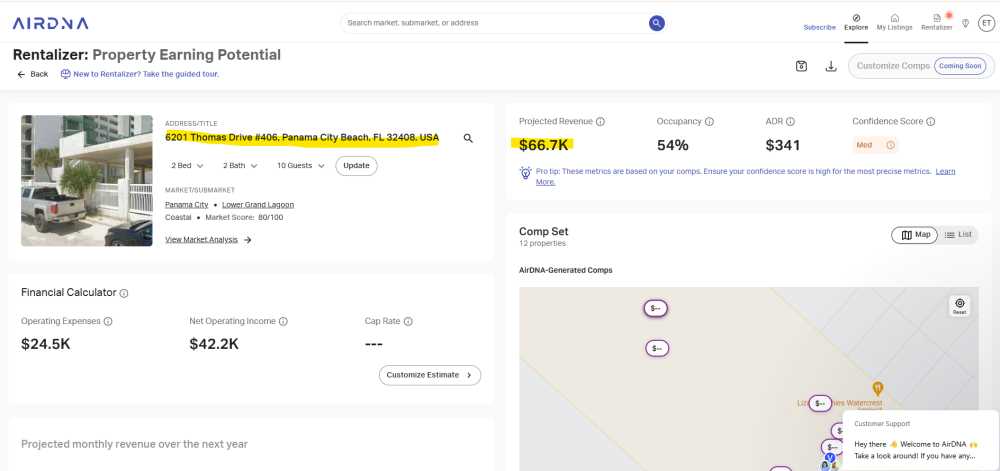This screenshot has height=471, width=1000.
Task: Click the save report icon beside download
Action: click(801, 66)
